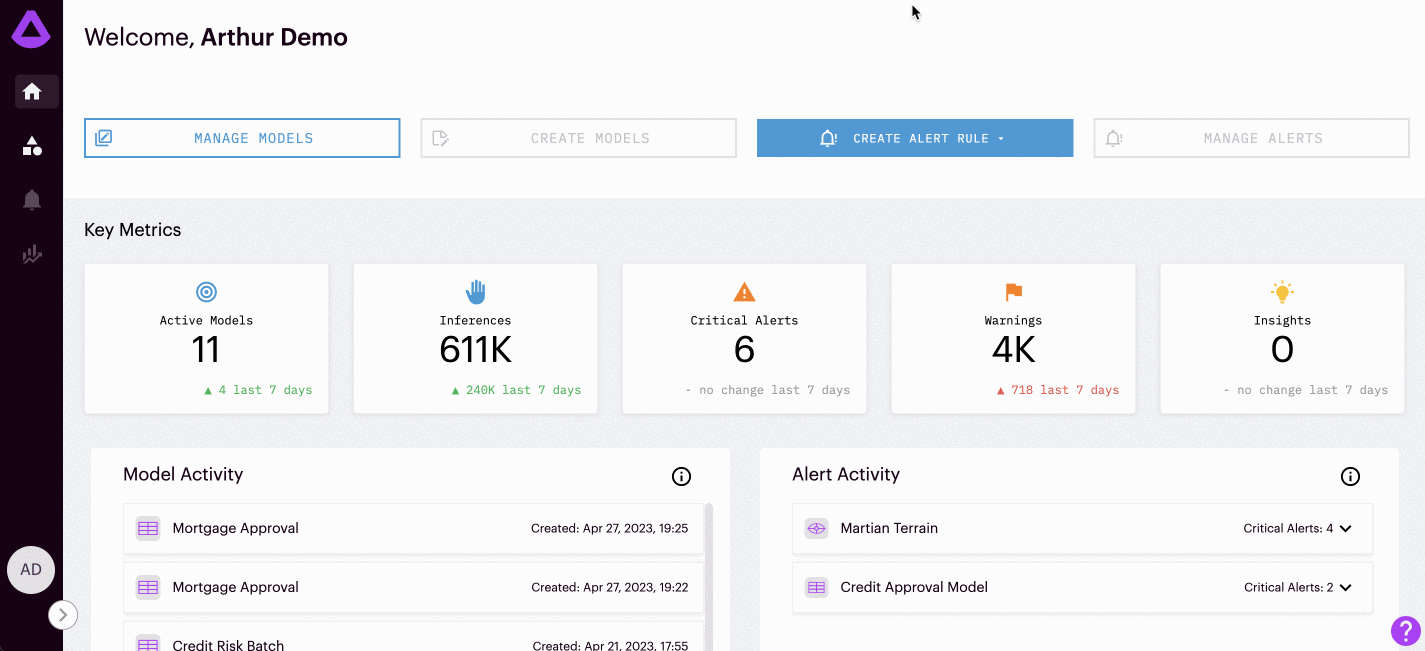This screenshot has height=651, width=1425.
Task: Expand Credit Approval Model alerts chevron
Action: coord(1345,587)
